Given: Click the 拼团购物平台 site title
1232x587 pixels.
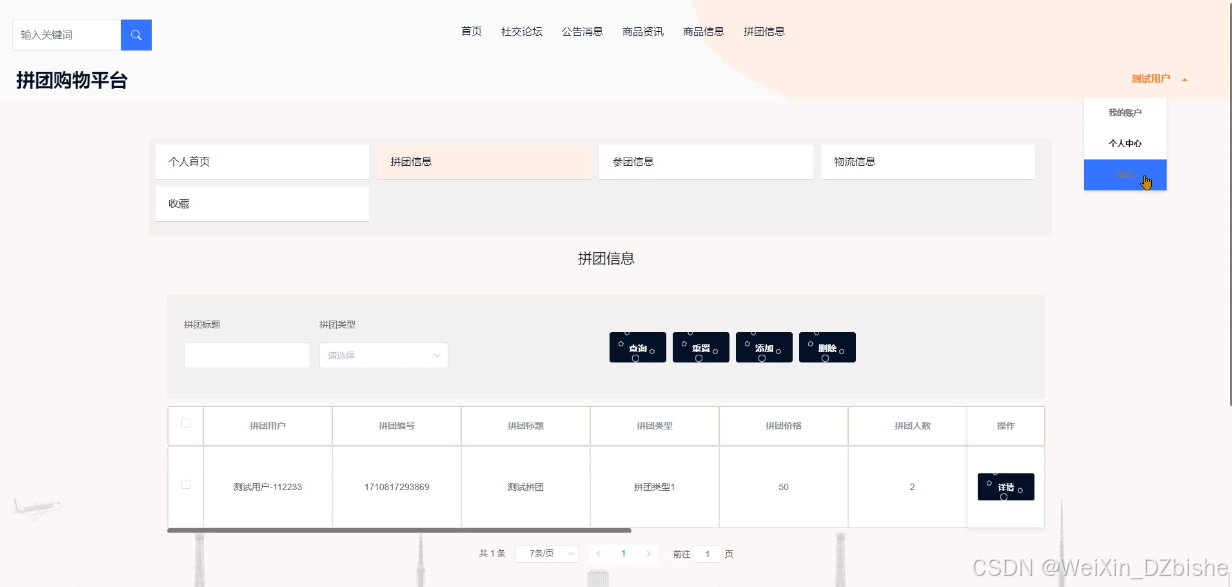Looking at the screenshot, I should click(72, 81).
